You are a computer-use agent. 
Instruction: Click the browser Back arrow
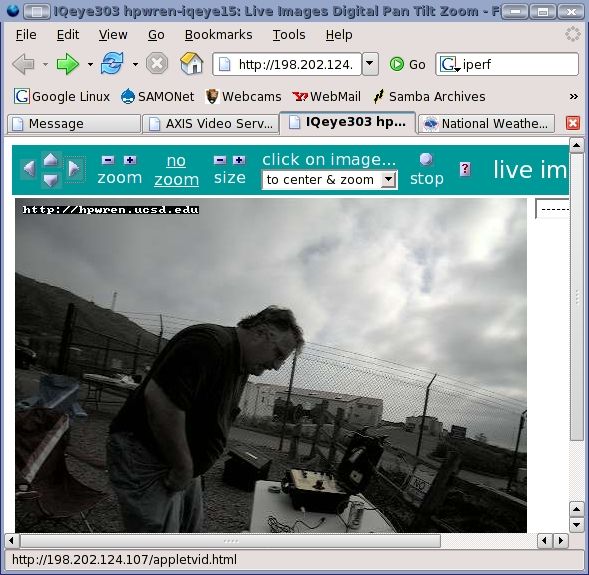[23, 64]
